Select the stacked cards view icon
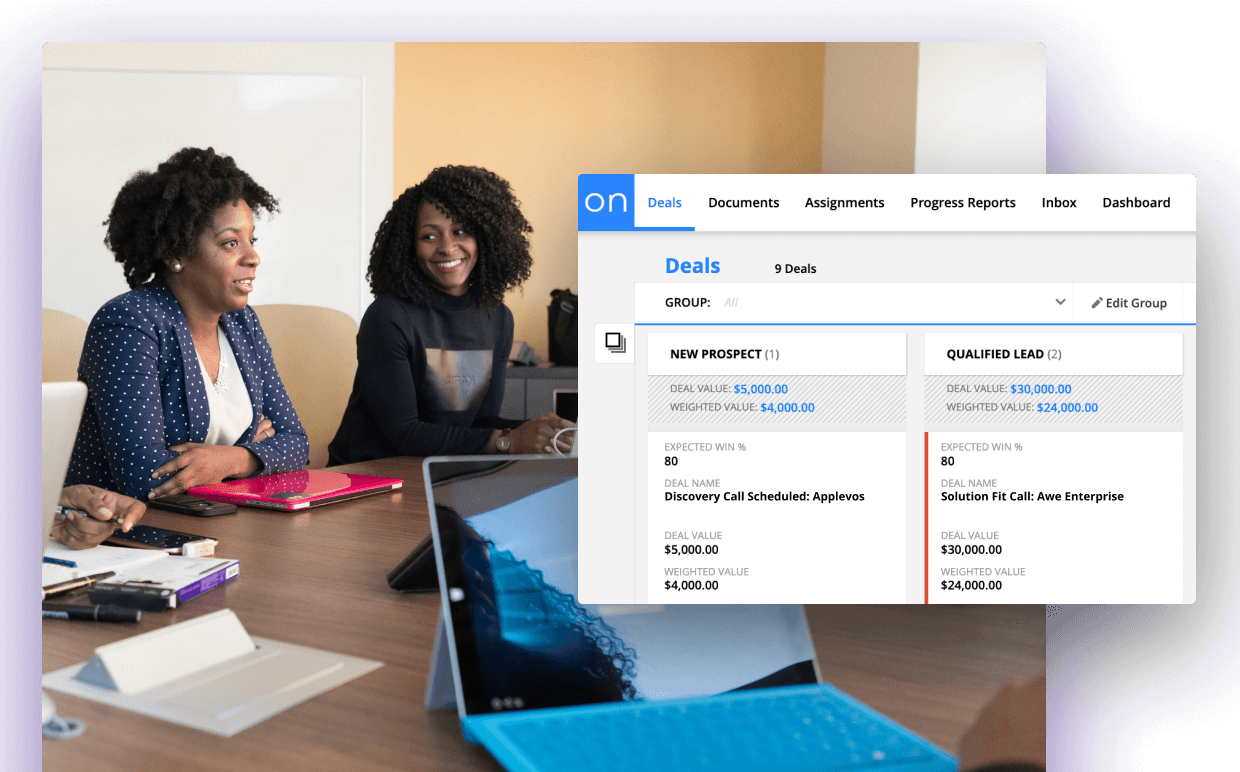1240x772 pixels. coord(613,341)
